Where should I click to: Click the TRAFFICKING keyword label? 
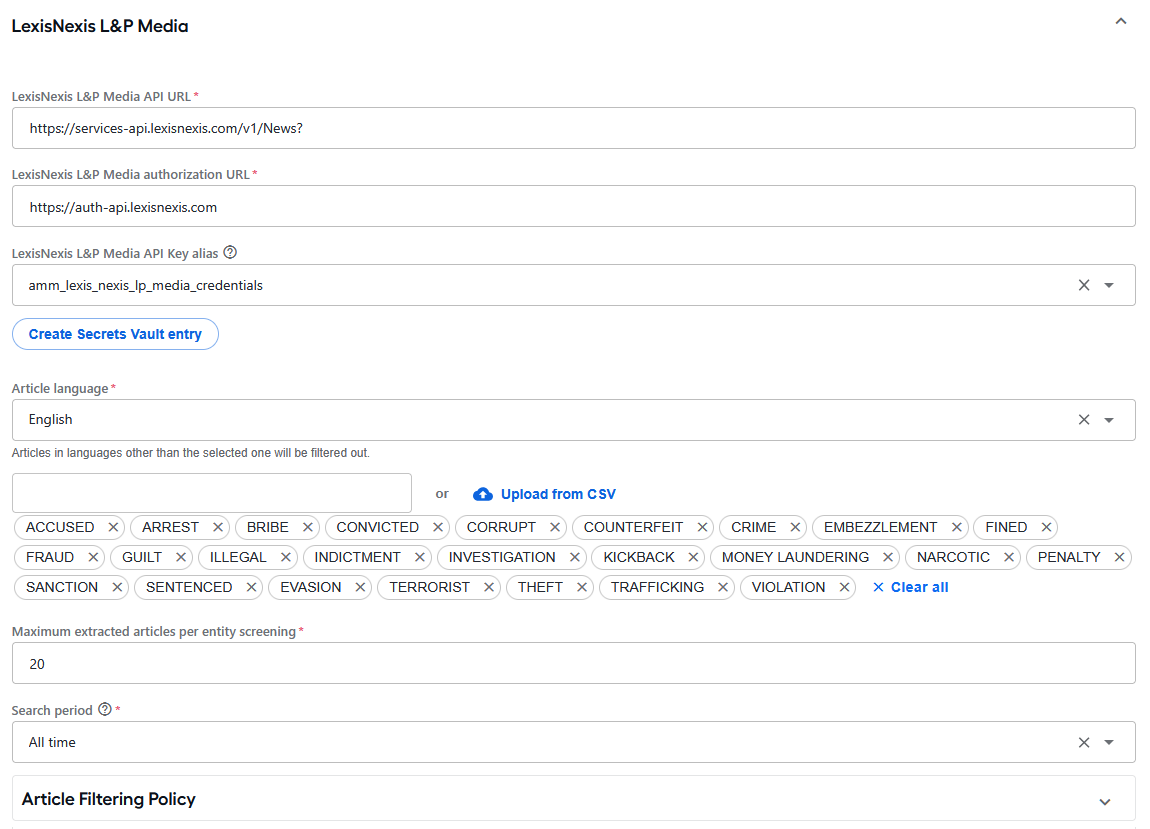tap(657, 588)
